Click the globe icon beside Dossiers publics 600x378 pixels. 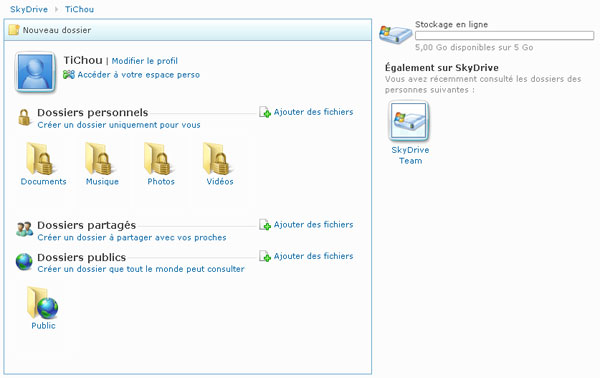(24, 262)
